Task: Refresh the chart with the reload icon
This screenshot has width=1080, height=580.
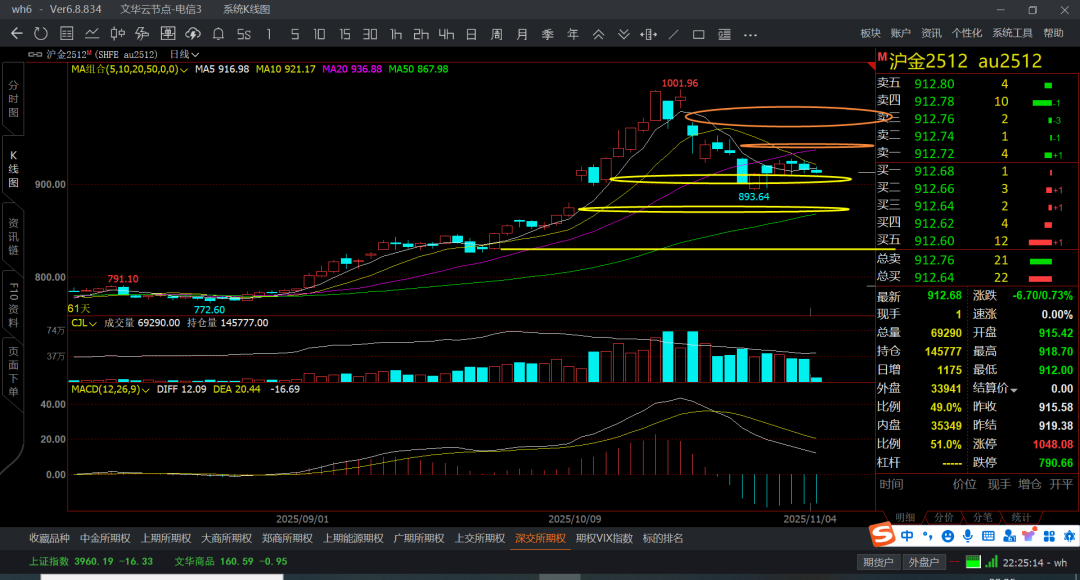Action: [x=41, y=34]
